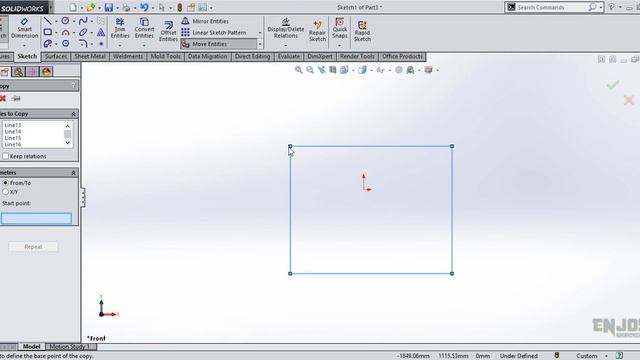Image resolution: width=640 pixels, height=360 pixels.
Task: Pick the Line sketch tool
Action: [x=47, y=21]
